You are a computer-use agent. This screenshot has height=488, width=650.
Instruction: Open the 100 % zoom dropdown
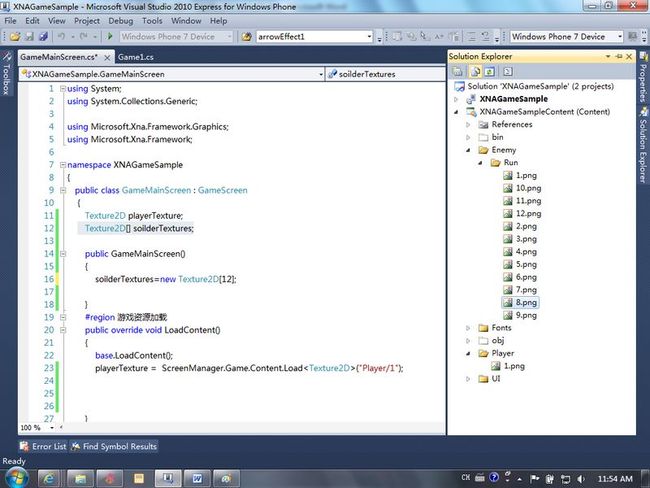pos(52,427)
